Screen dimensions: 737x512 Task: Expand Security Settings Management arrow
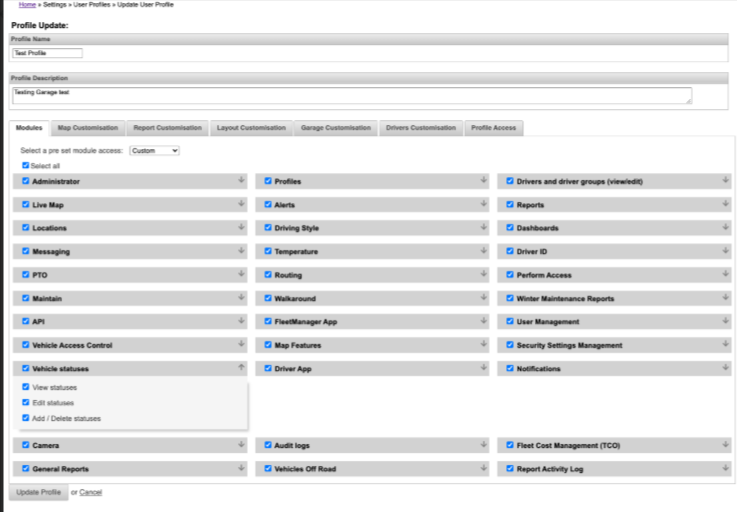click(x=725, y=344)
